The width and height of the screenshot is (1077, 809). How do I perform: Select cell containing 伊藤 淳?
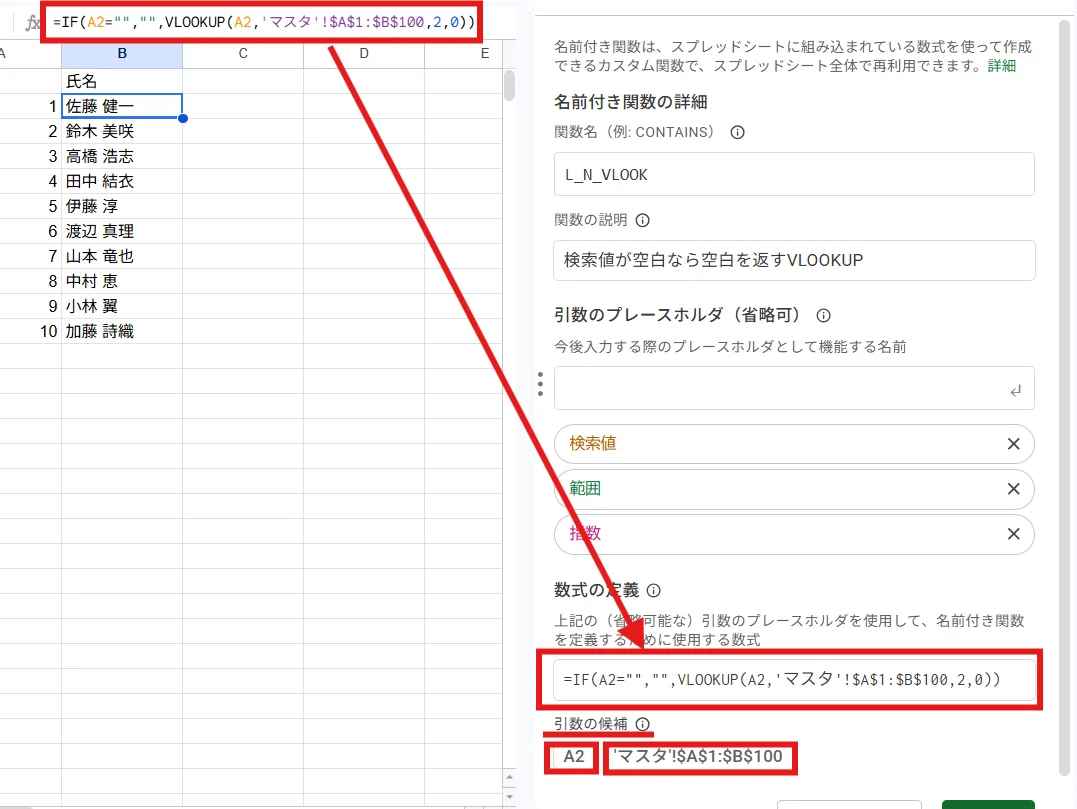pos(122,206)
